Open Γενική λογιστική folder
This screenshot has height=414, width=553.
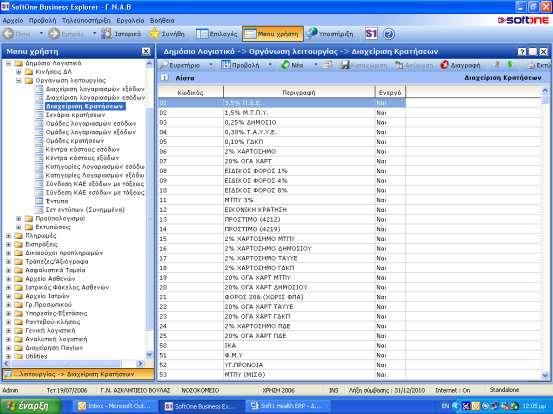point(50,330)
